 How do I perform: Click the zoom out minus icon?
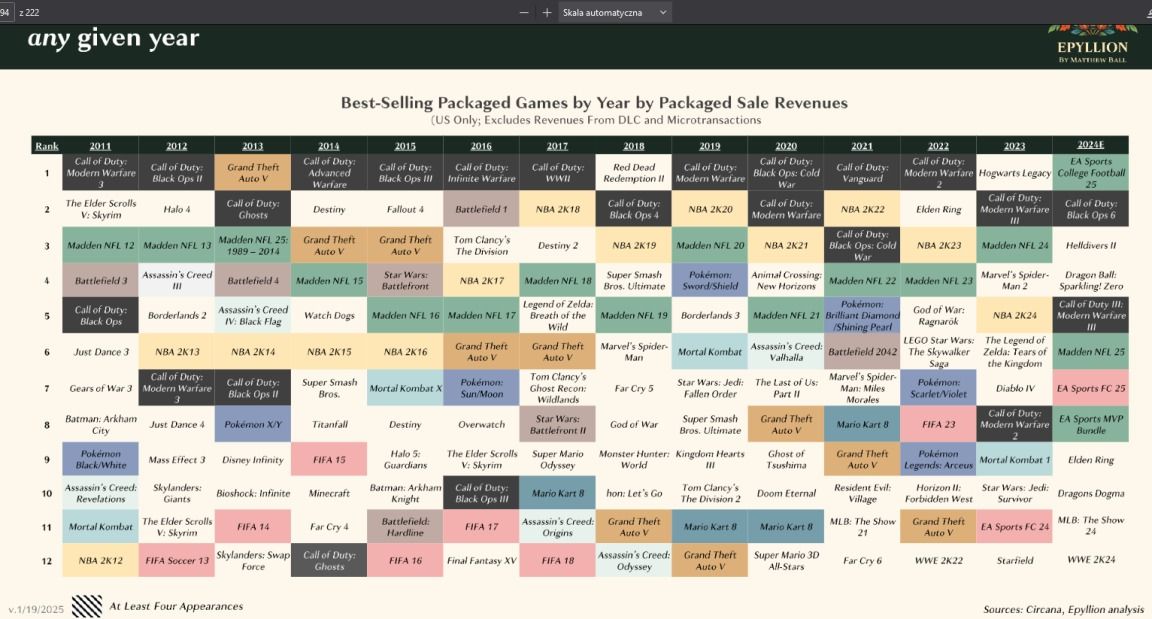(x=524, y=12)
